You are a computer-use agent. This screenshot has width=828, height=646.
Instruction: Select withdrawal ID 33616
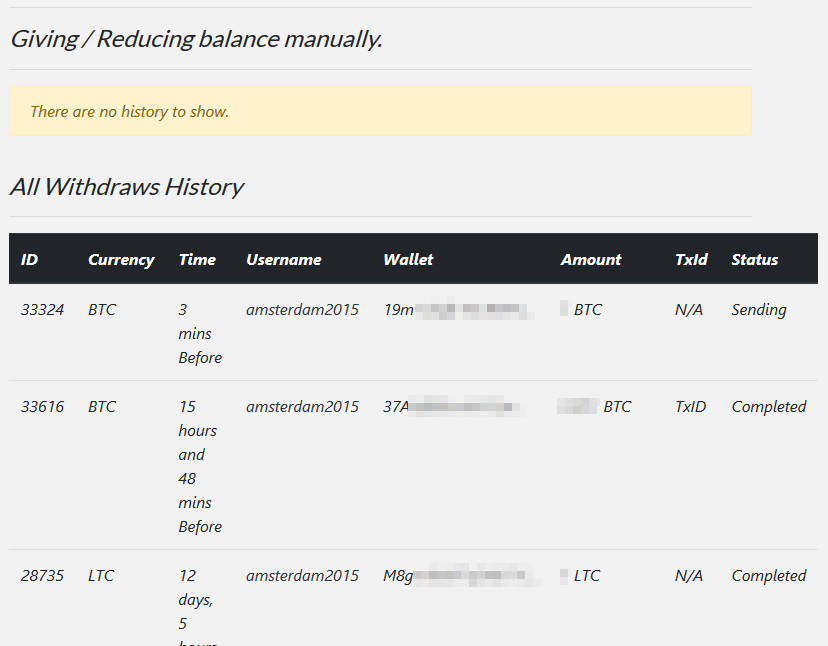tap(42, 407)
